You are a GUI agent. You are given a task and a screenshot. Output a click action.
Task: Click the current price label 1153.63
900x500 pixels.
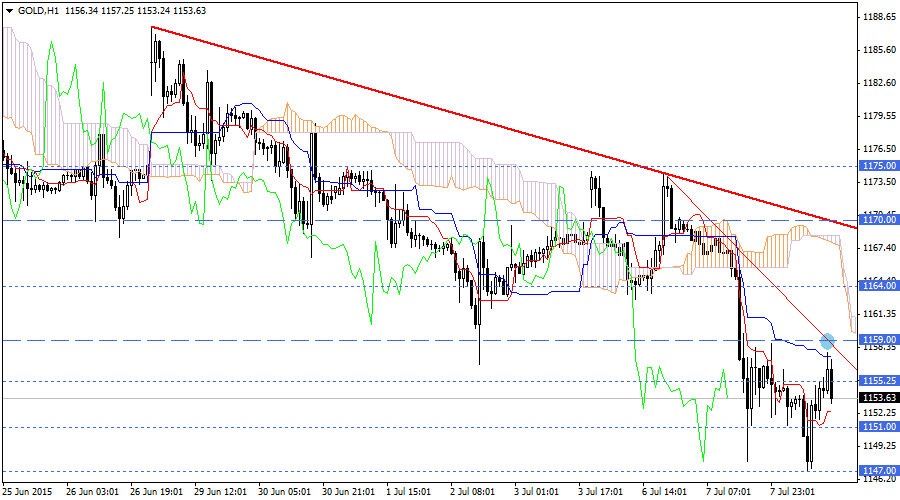pos(879,398)
